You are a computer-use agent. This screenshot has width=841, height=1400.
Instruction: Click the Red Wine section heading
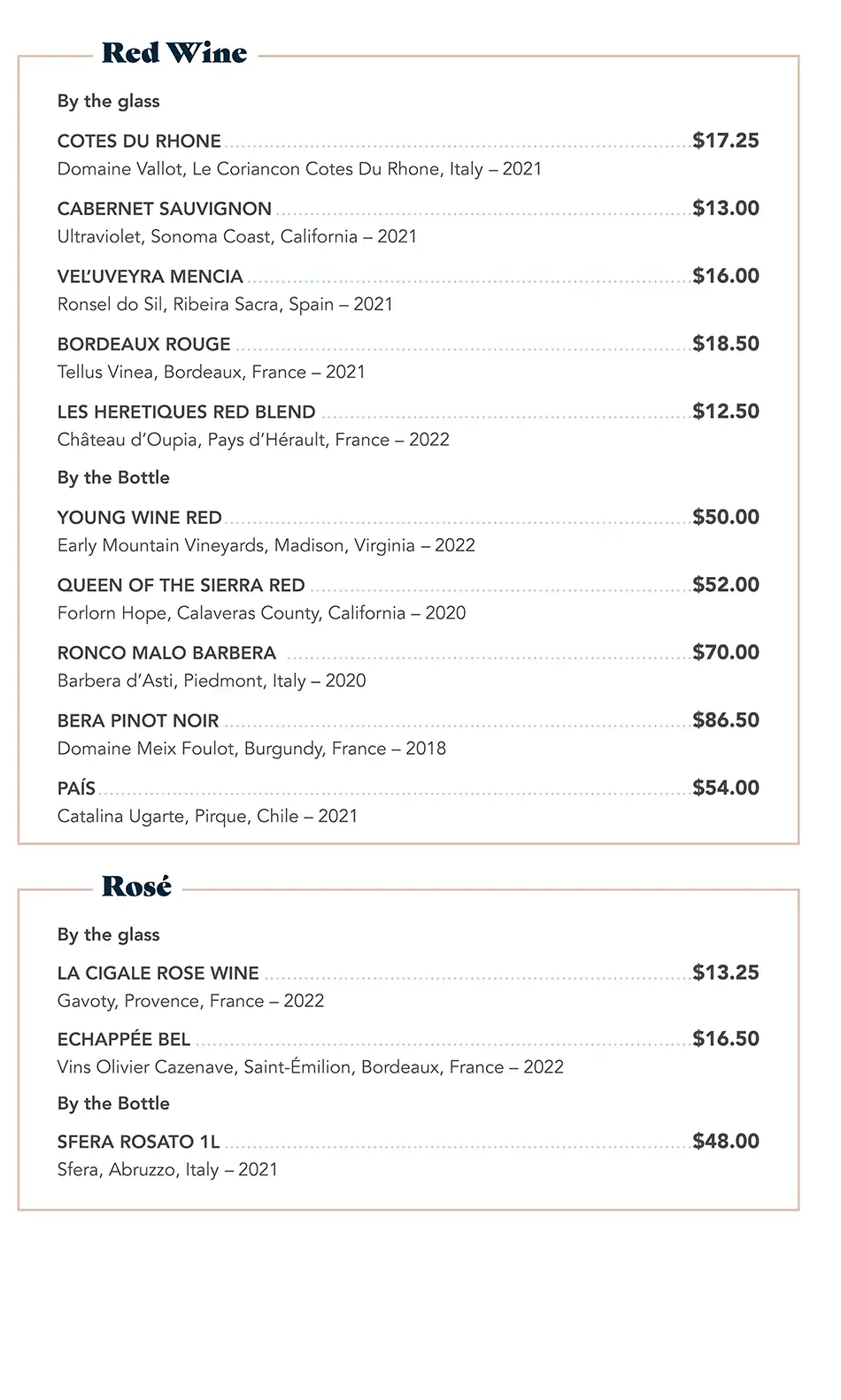coord(174,53)
